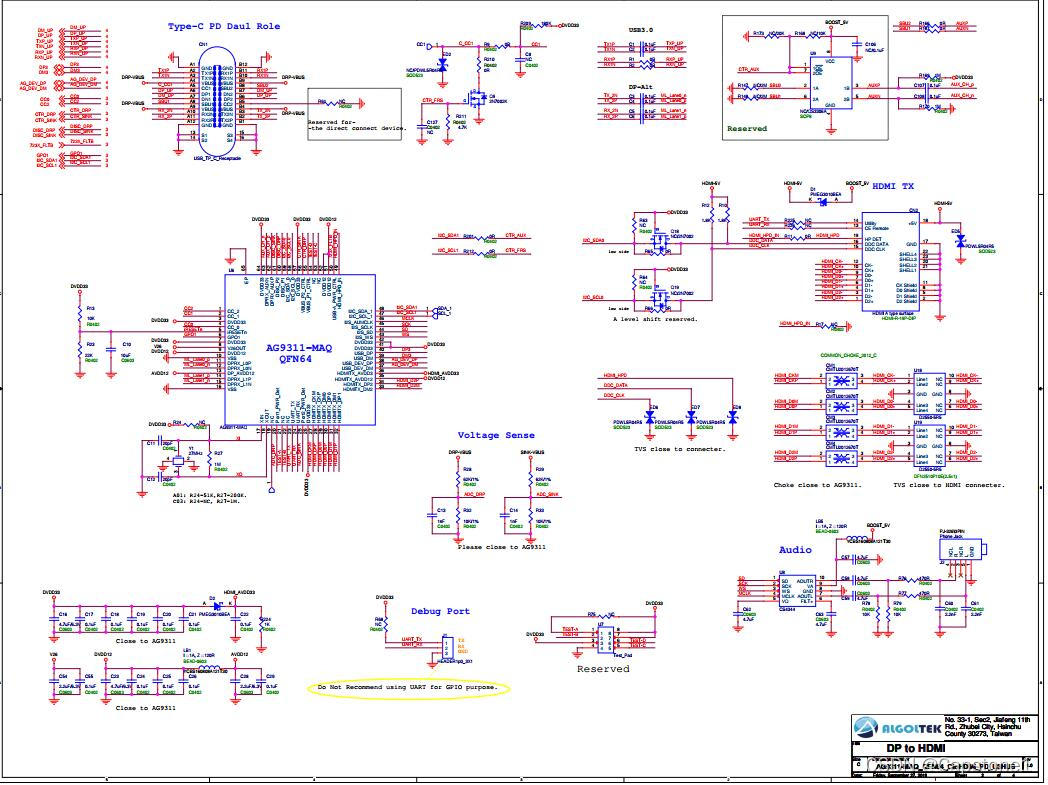Image resolution: width=1048 pixels, height=785 pixels.
Task: Click the ADC_DRP net label
Action: pos(474,494)
